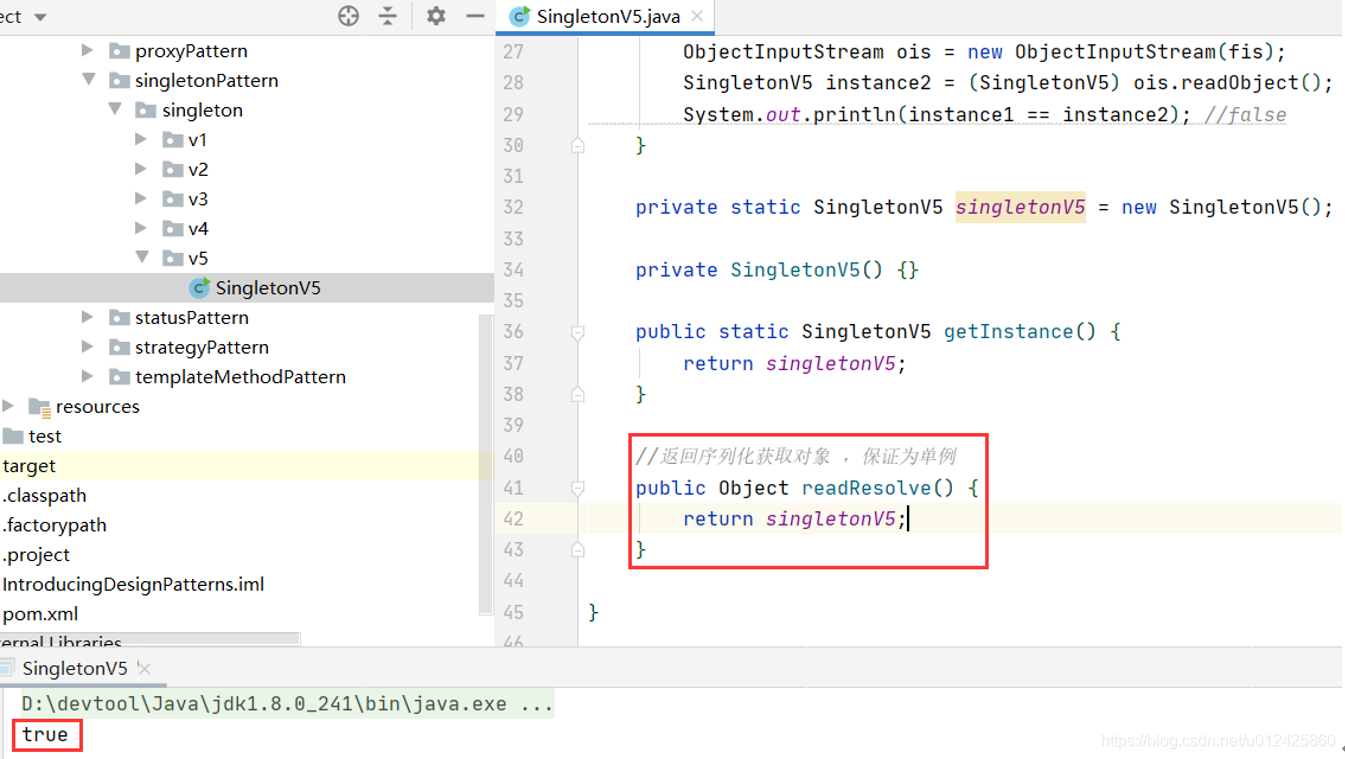Hide the project tool window with minimize icon
This screenshot has width=1345, height=759.
(475, 16)
